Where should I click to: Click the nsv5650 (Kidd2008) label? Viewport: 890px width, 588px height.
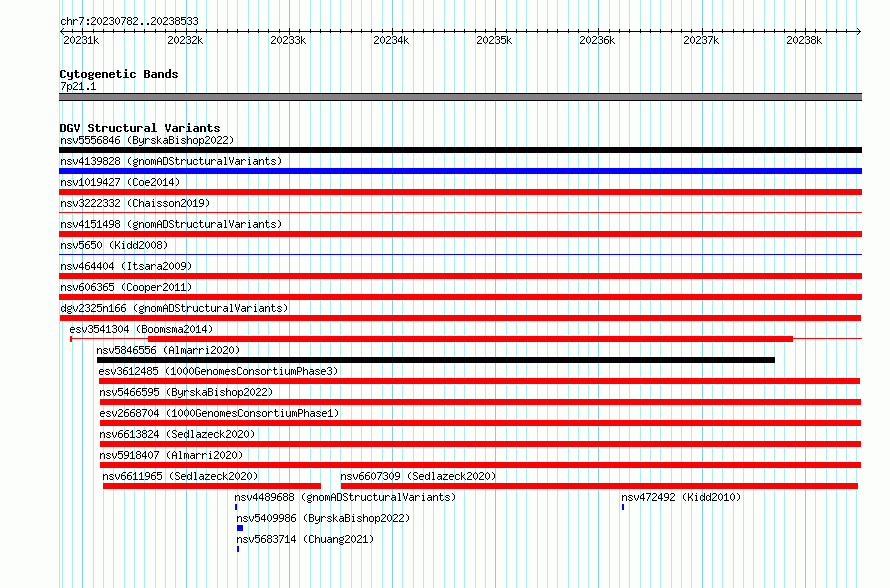tap(114, 245)
